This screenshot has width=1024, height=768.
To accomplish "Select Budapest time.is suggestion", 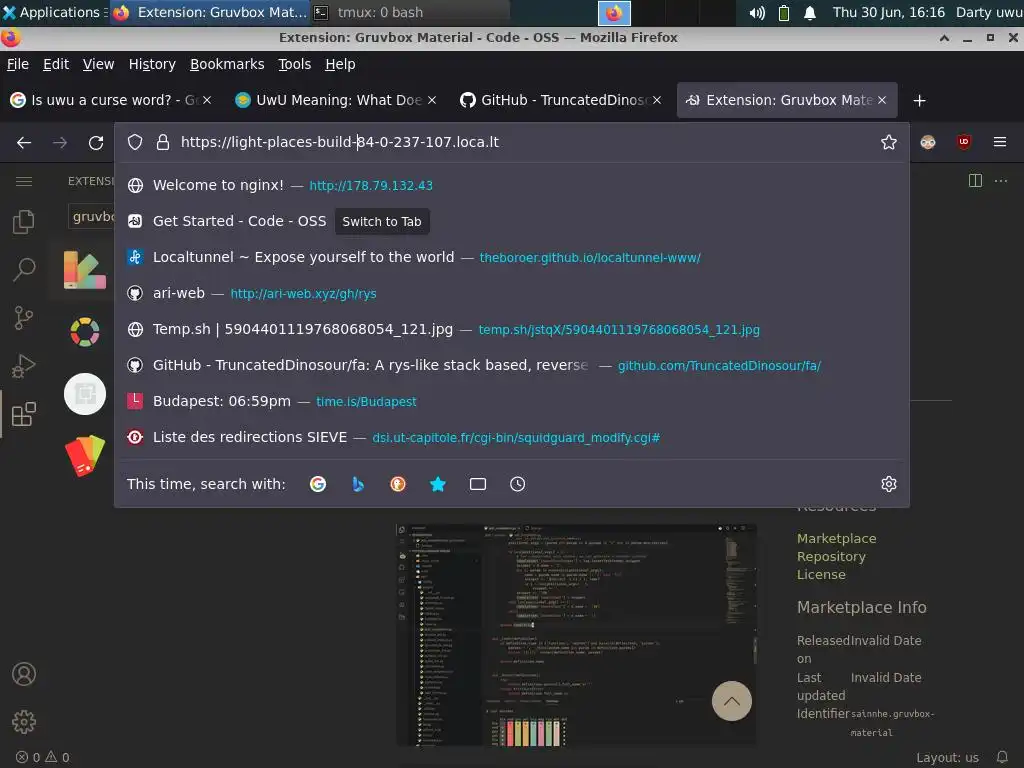I will (511, 401).
